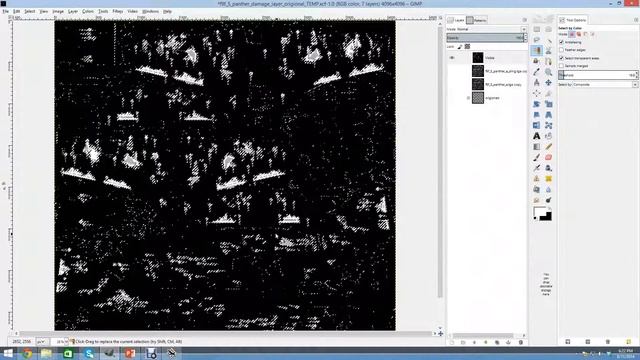The image size is (640, 360).
Task: Click the canvas navigation icon at corner
Action: tap(440, 333)
